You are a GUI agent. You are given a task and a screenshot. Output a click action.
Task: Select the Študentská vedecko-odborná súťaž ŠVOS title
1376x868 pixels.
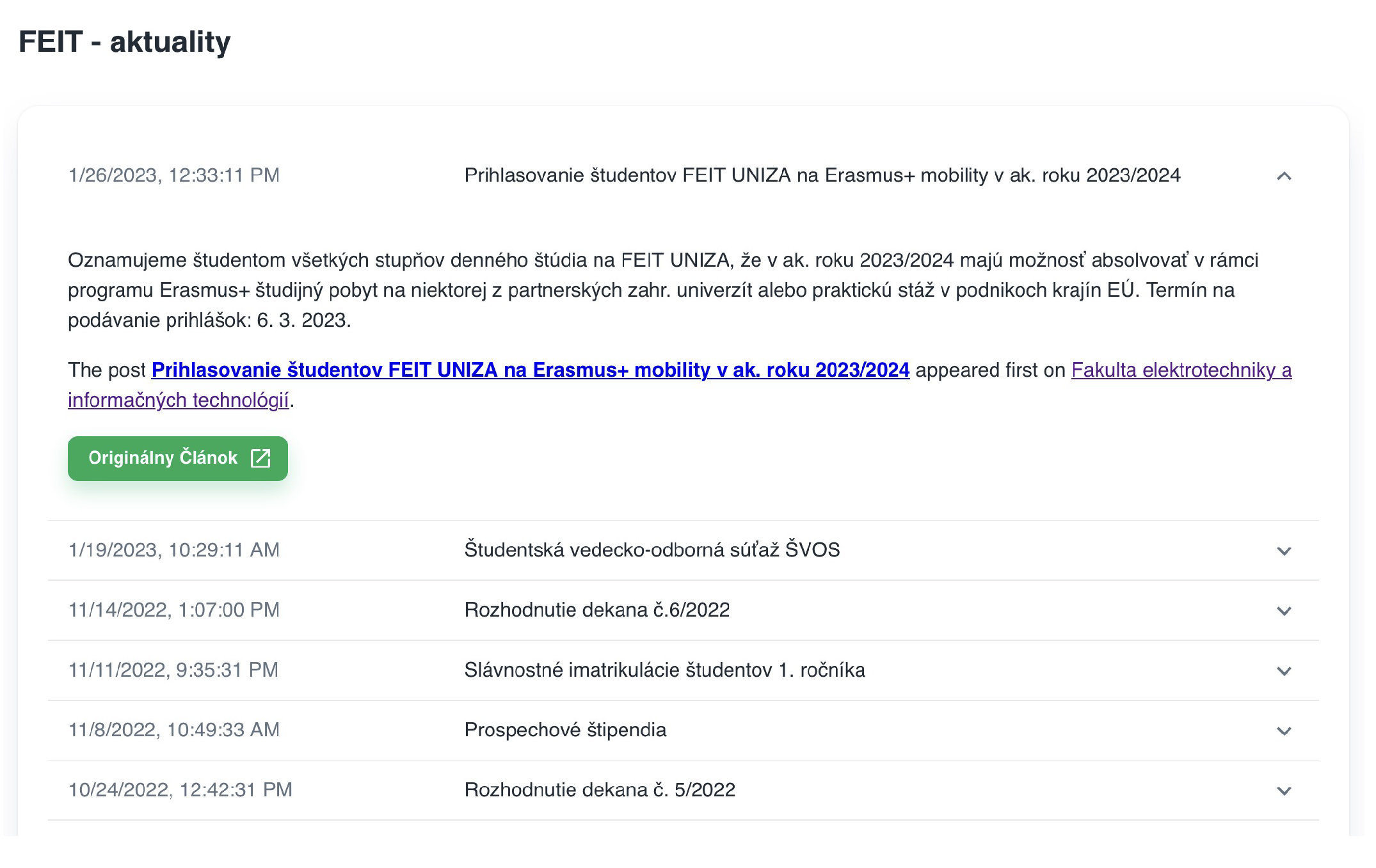pyautogui.click(x=652, y=549)
